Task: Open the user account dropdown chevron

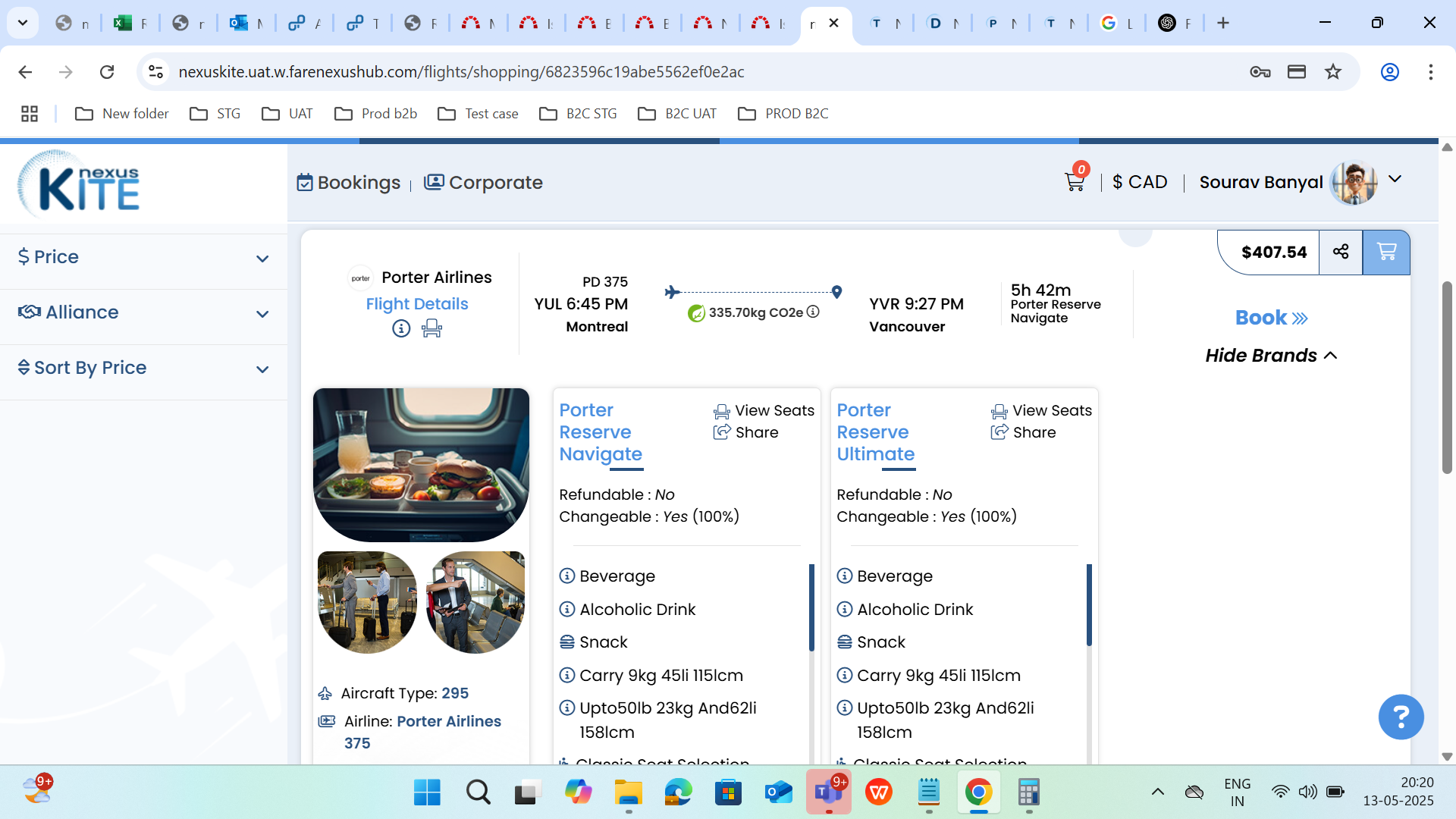Action: [x=1395, y=180]
